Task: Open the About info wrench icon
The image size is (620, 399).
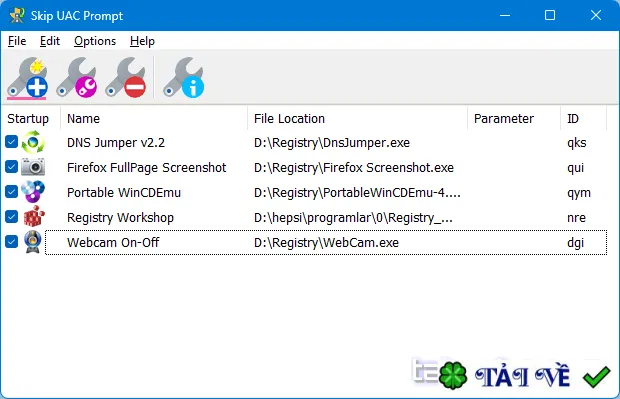Action: (x=184, y=77)
